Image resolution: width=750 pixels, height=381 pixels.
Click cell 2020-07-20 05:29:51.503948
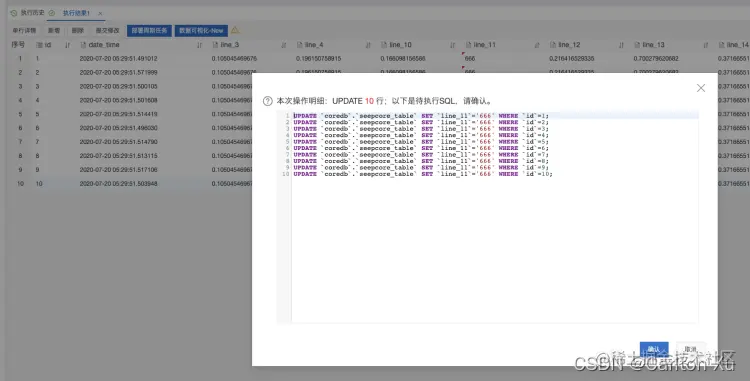[119, 184]
